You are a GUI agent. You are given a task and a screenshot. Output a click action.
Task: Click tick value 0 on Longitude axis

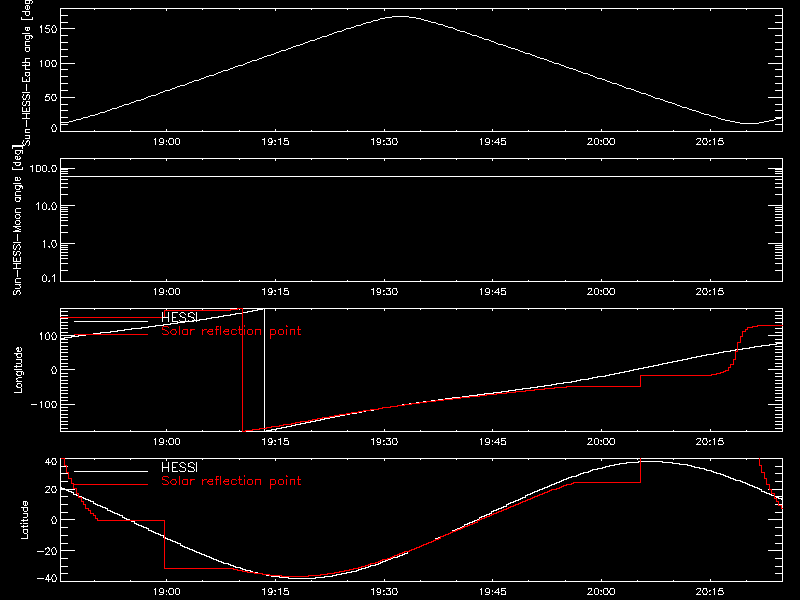[54, 370]
